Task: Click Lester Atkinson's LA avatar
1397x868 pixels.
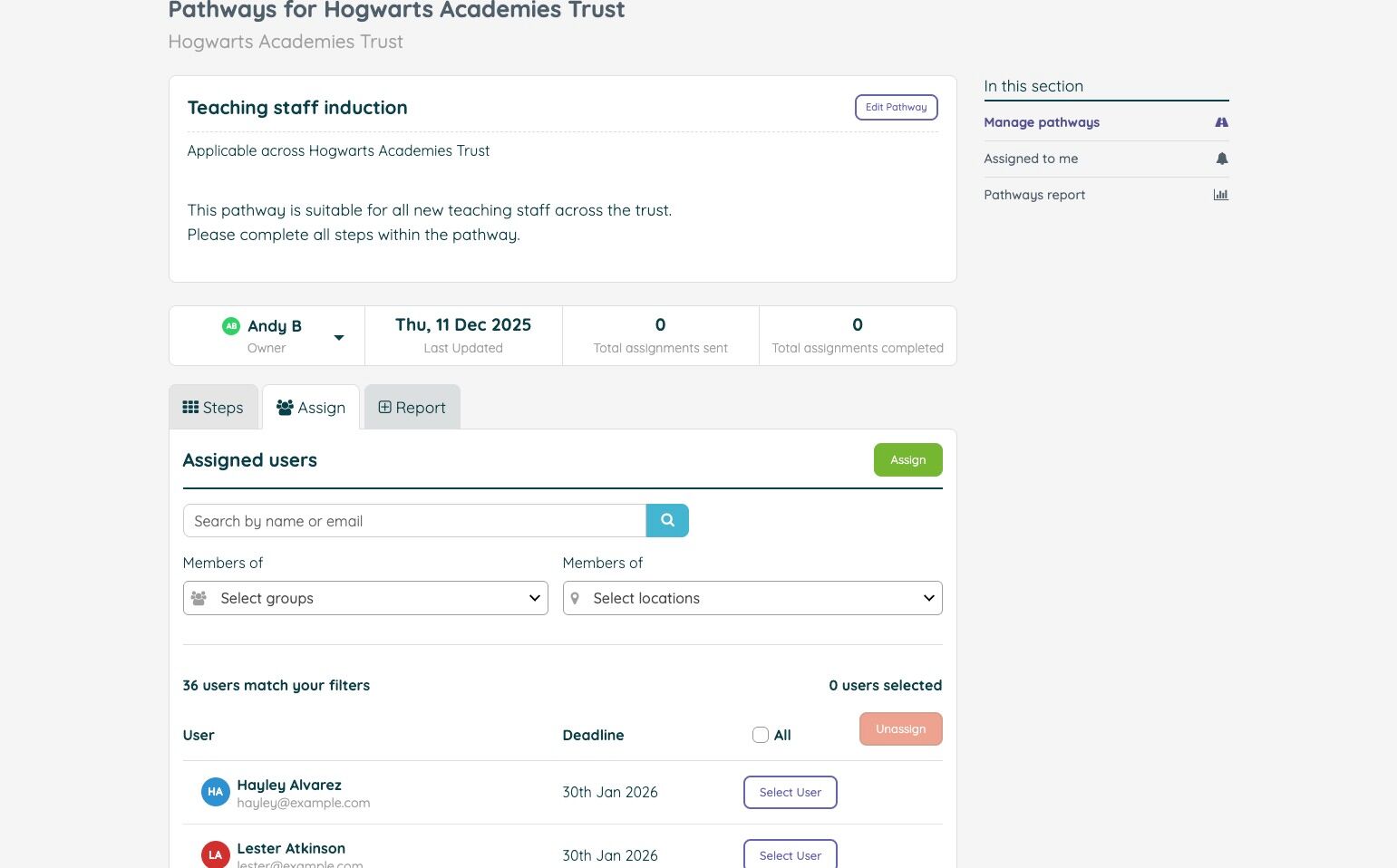Action: (x=215, y=854)
